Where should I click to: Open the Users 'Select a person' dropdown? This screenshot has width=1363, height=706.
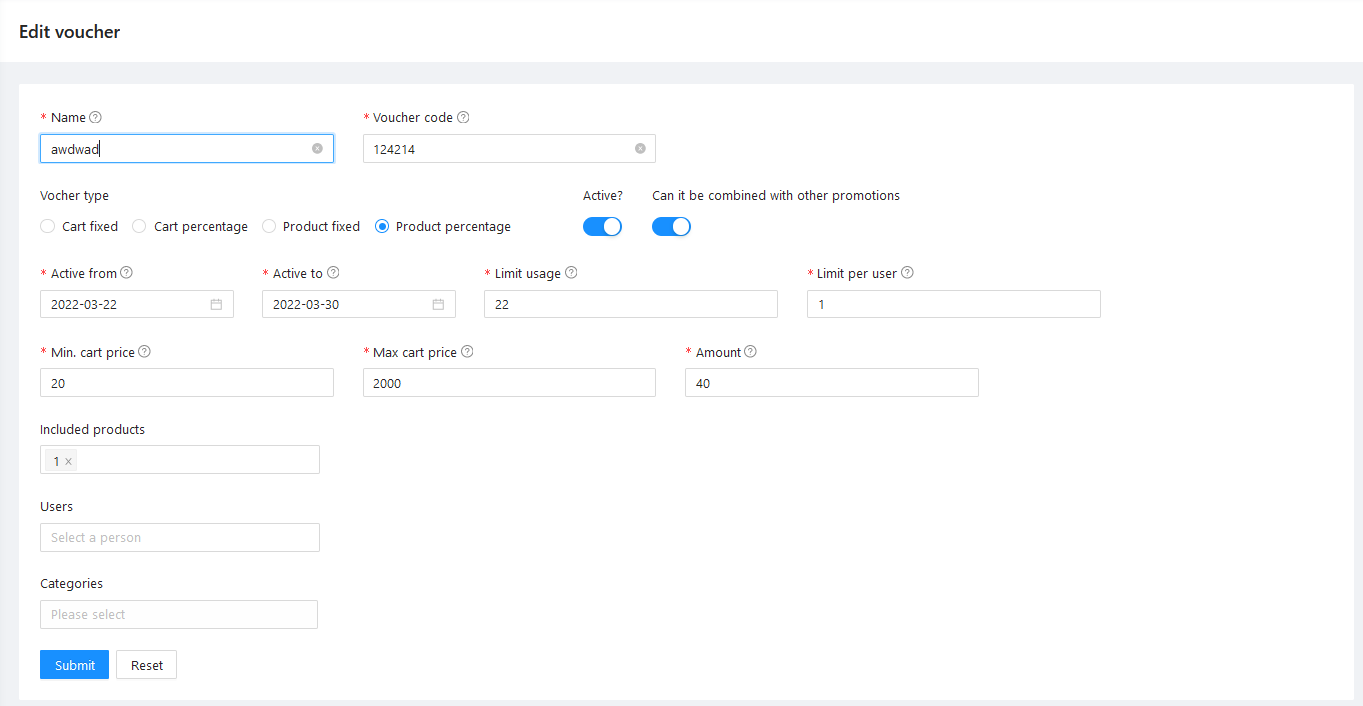click(180, 537)
